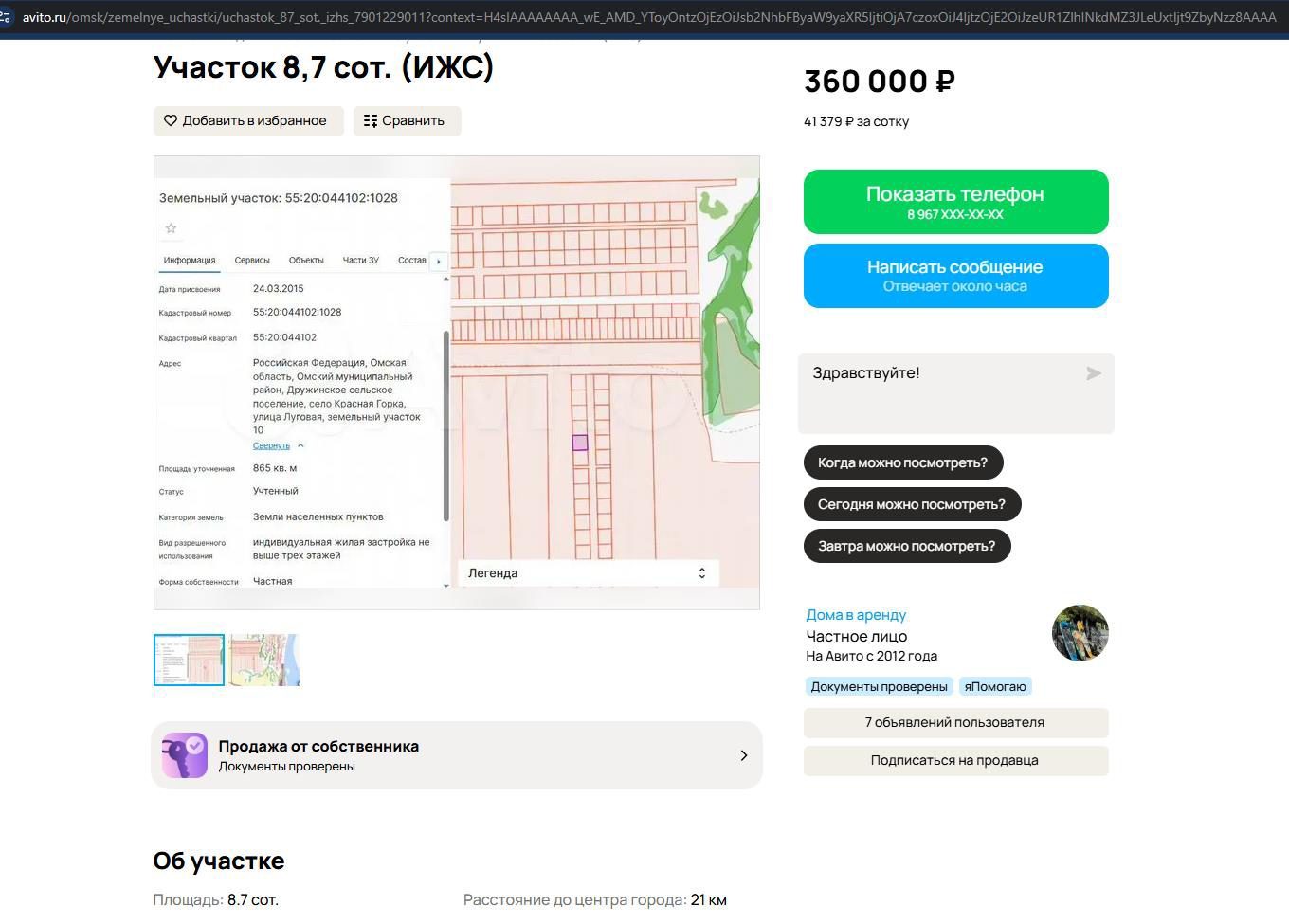Open the Продажа от собственника chevron

click(x=744, y=755)
